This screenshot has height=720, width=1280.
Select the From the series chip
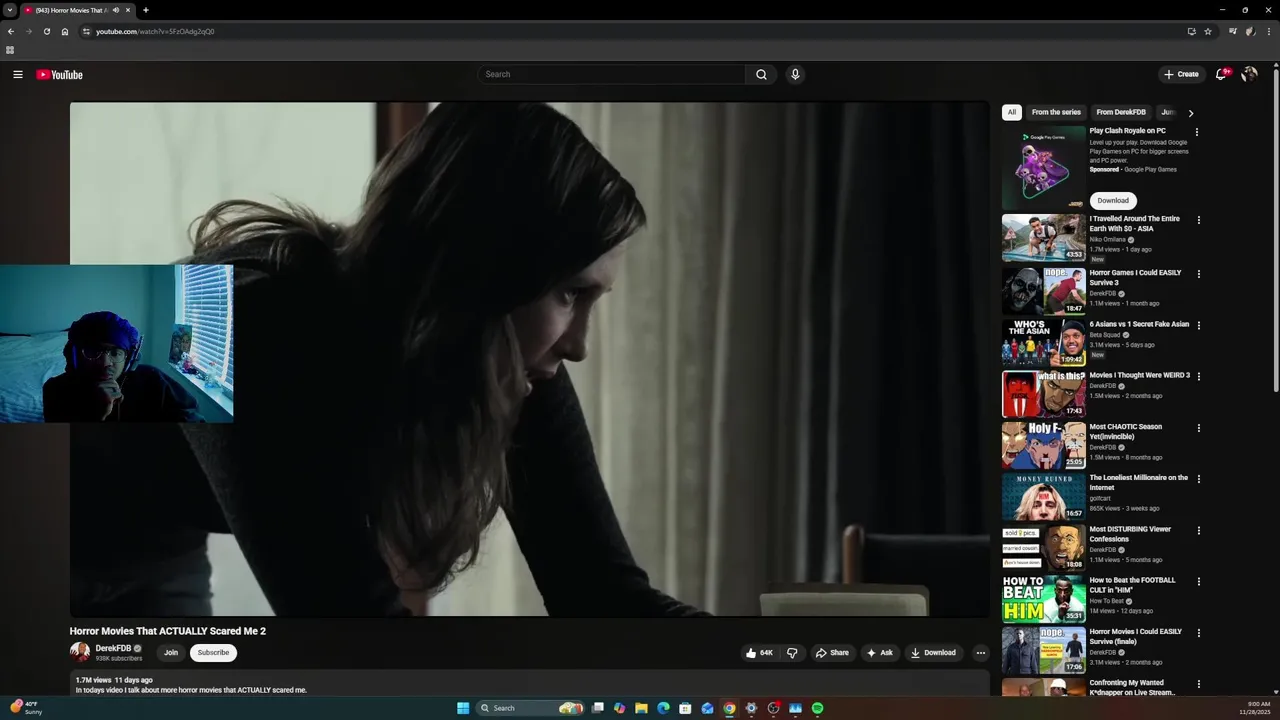tap(1056, 112)
